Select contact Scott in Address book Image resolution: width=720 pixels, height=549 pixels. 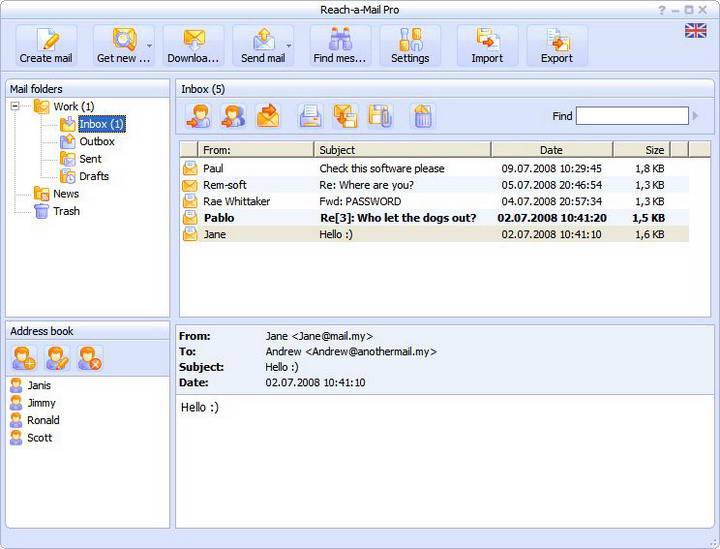point(31,438)
